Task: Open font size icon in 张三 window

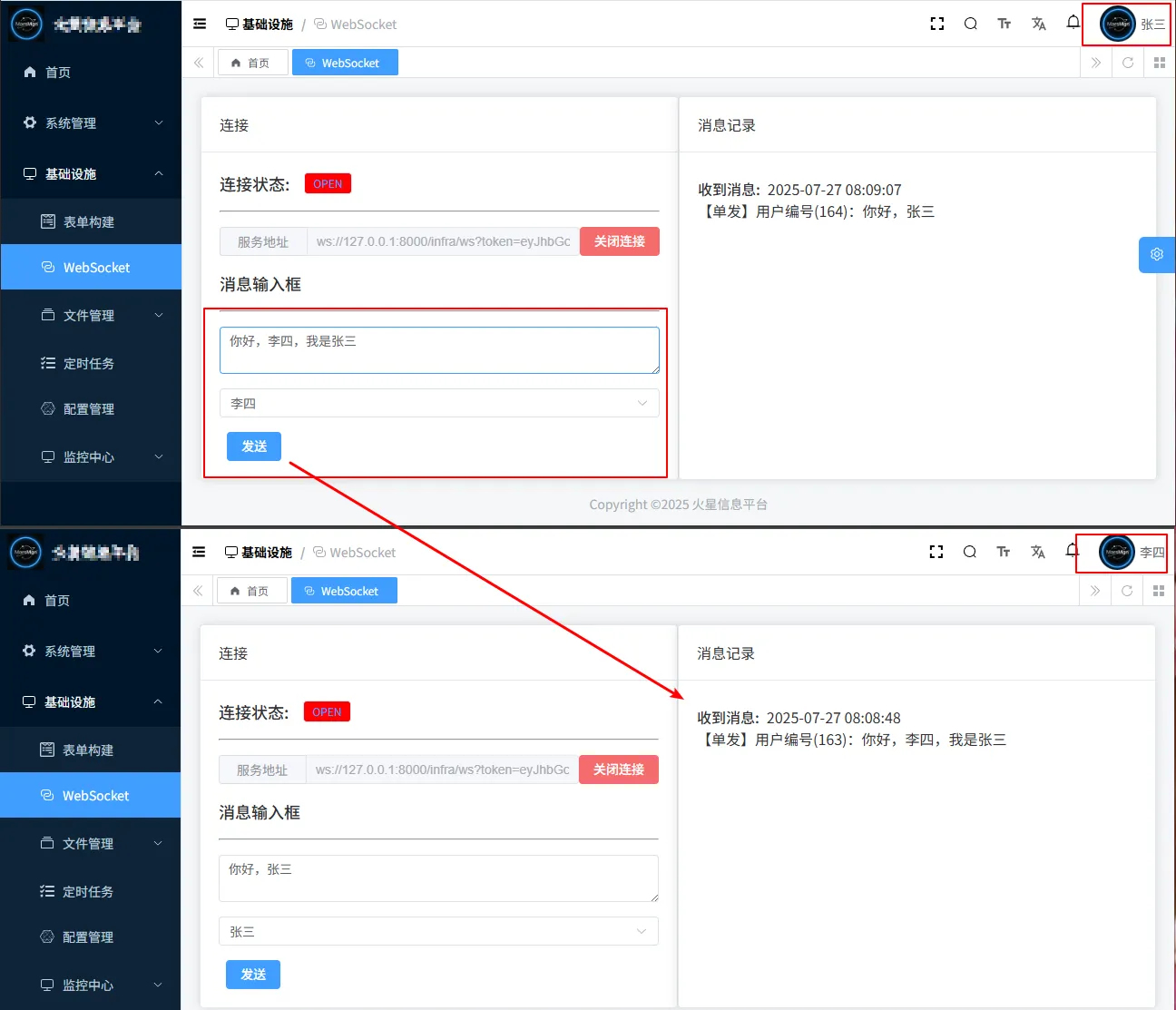Action: (1004, 25)
